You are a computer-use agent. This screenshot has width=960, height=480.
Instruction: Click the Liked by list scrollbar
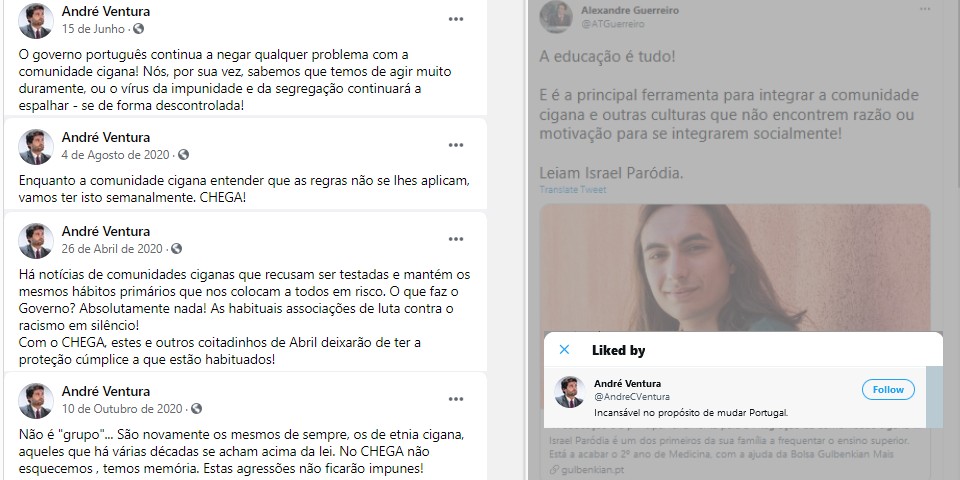[x=934, y=397]
